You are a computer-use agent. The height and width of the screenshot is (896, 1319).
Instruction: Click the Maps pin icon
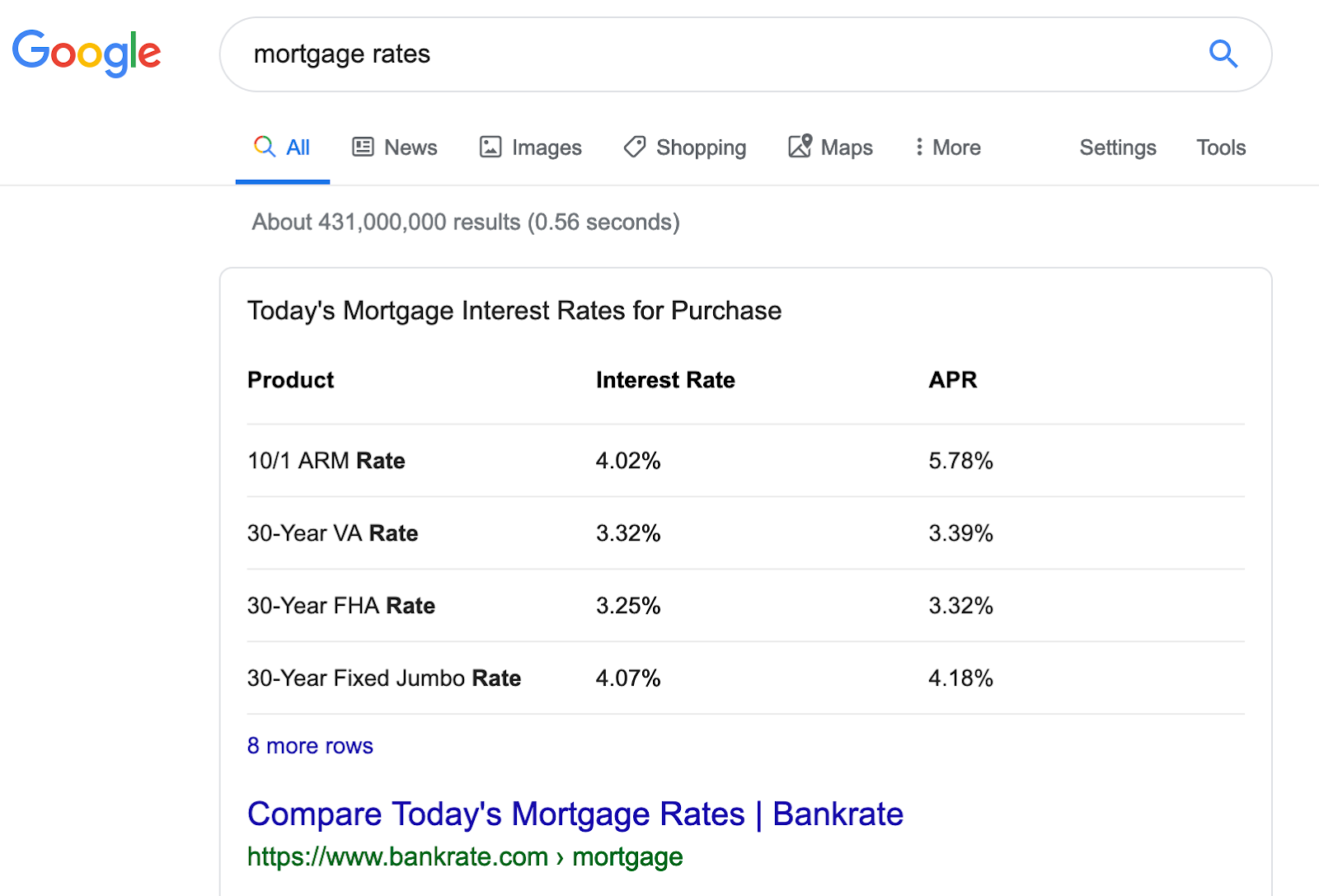click(x=800, y=146)
